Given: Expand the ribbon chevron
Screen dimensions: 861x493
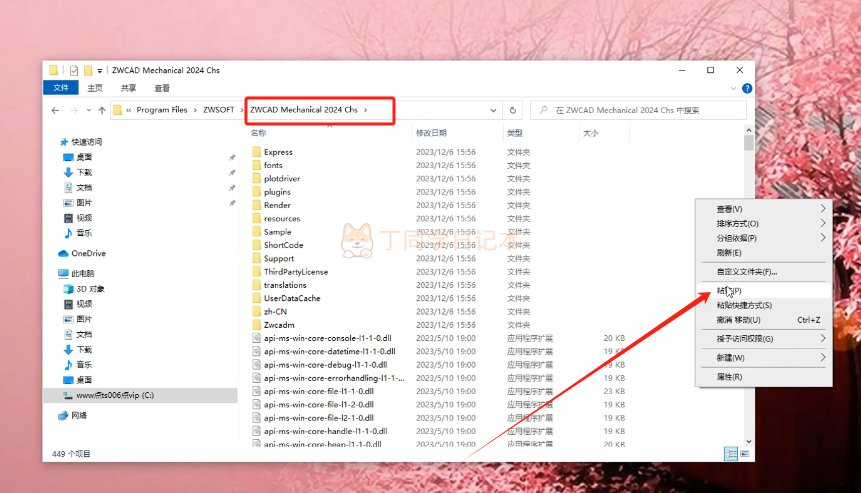Looking at the screenshot, I should coord(733,88).
